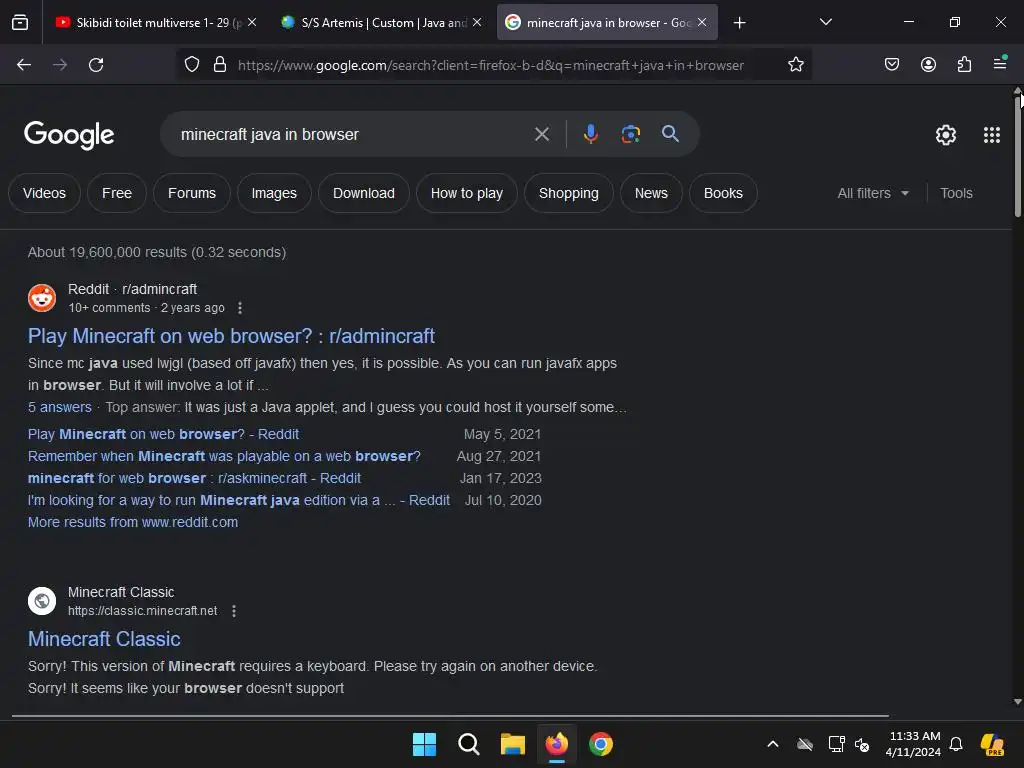Screen dimensions: 1024x768
Task: Go back to previous page
Action: (24, 65)
